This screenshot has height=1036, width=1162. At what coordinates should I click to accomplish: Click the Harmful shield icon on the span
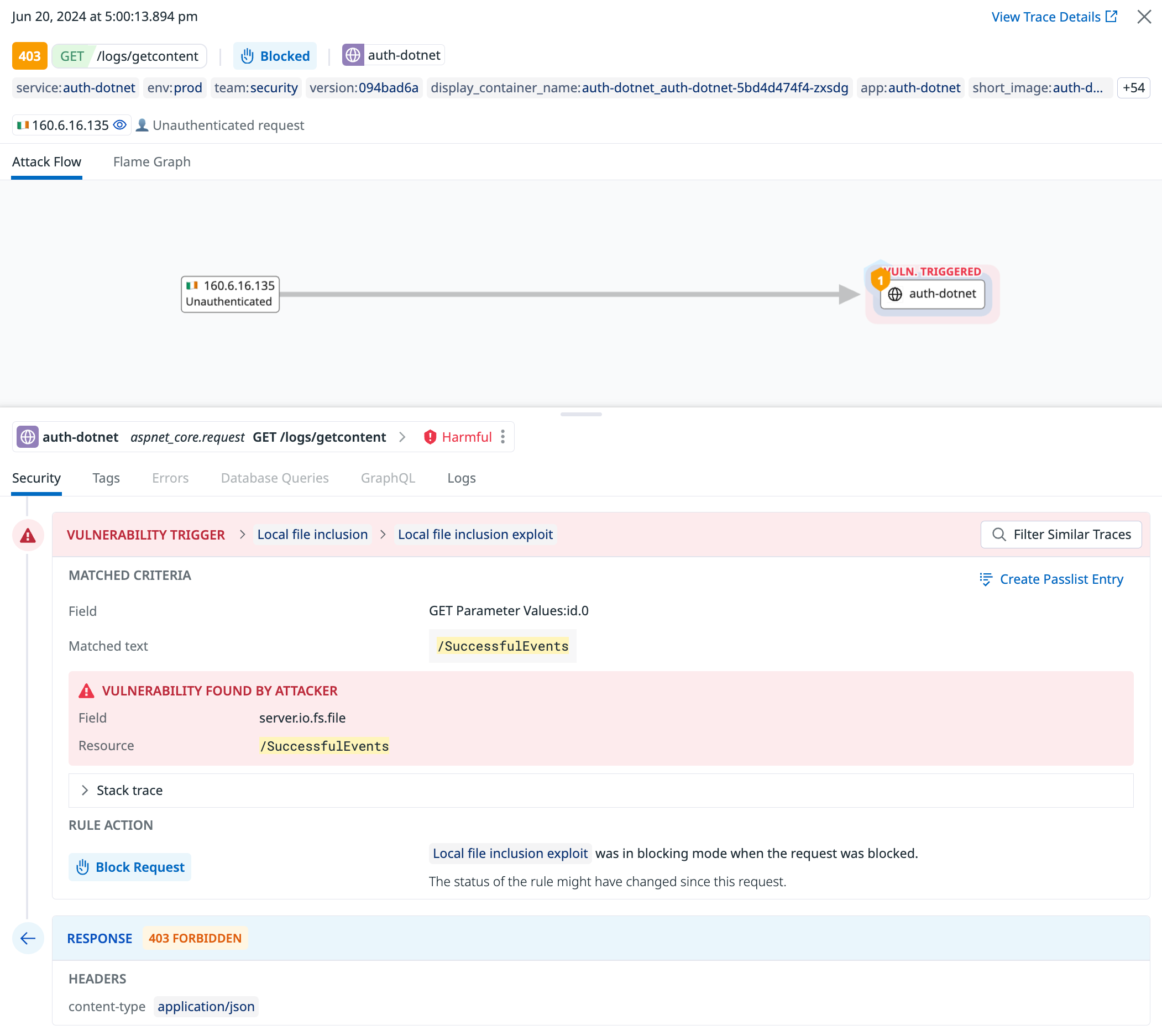pyautogui.click(x=431, y=437)
